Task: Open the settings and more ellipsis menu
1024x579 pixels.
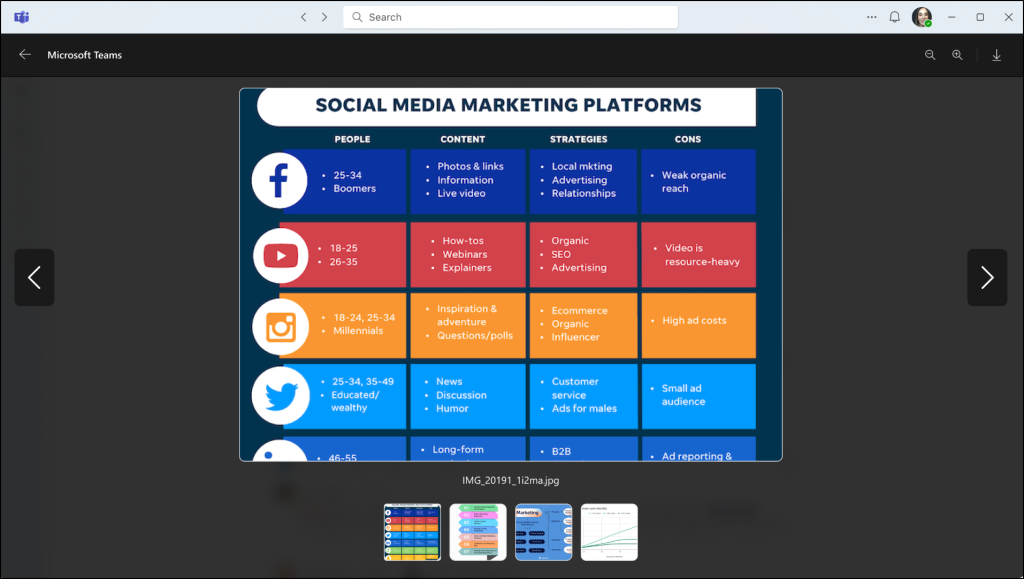Action: click(x=871, y=17)
